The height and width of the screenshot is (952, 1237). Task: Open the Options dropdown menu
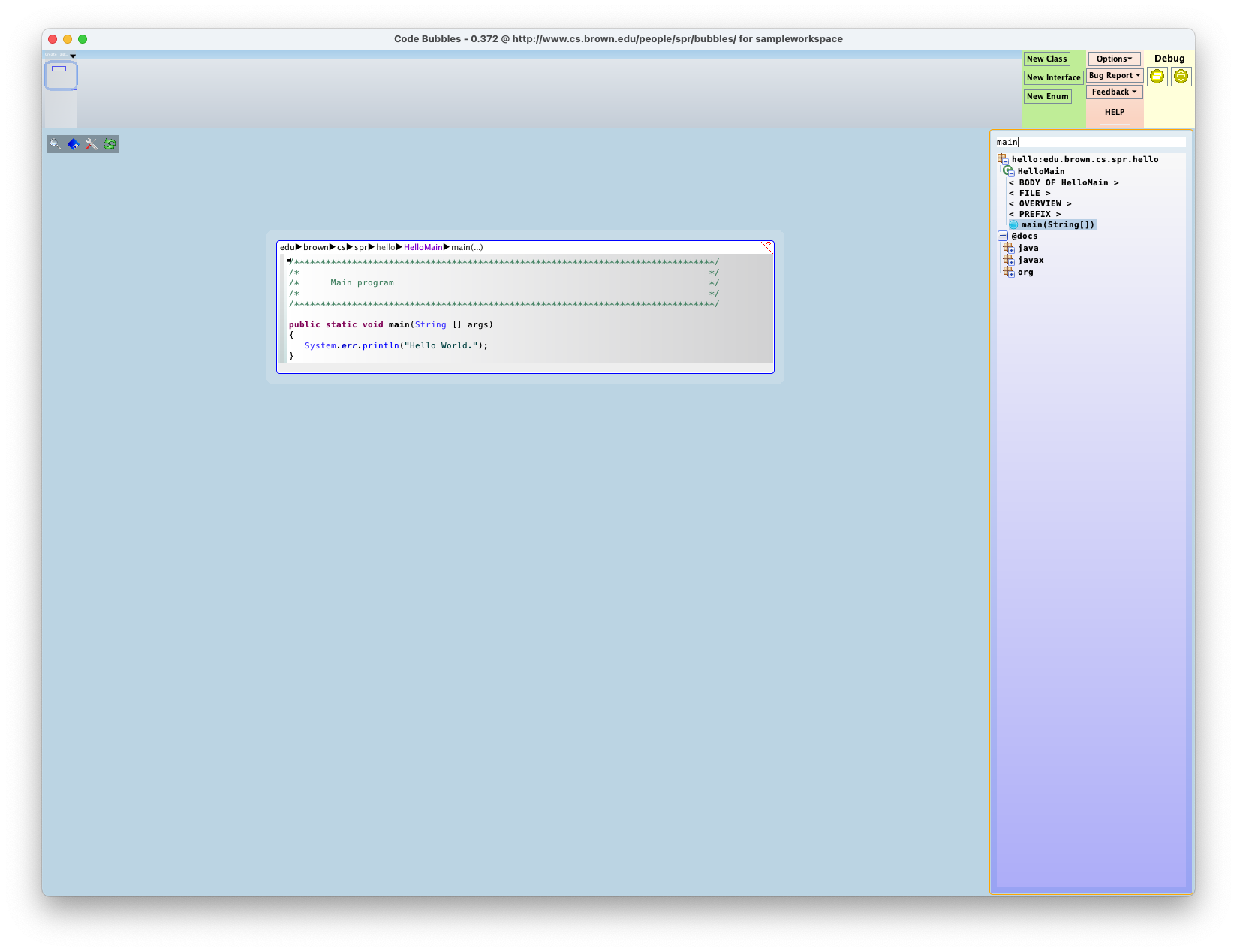point(1114,59)
